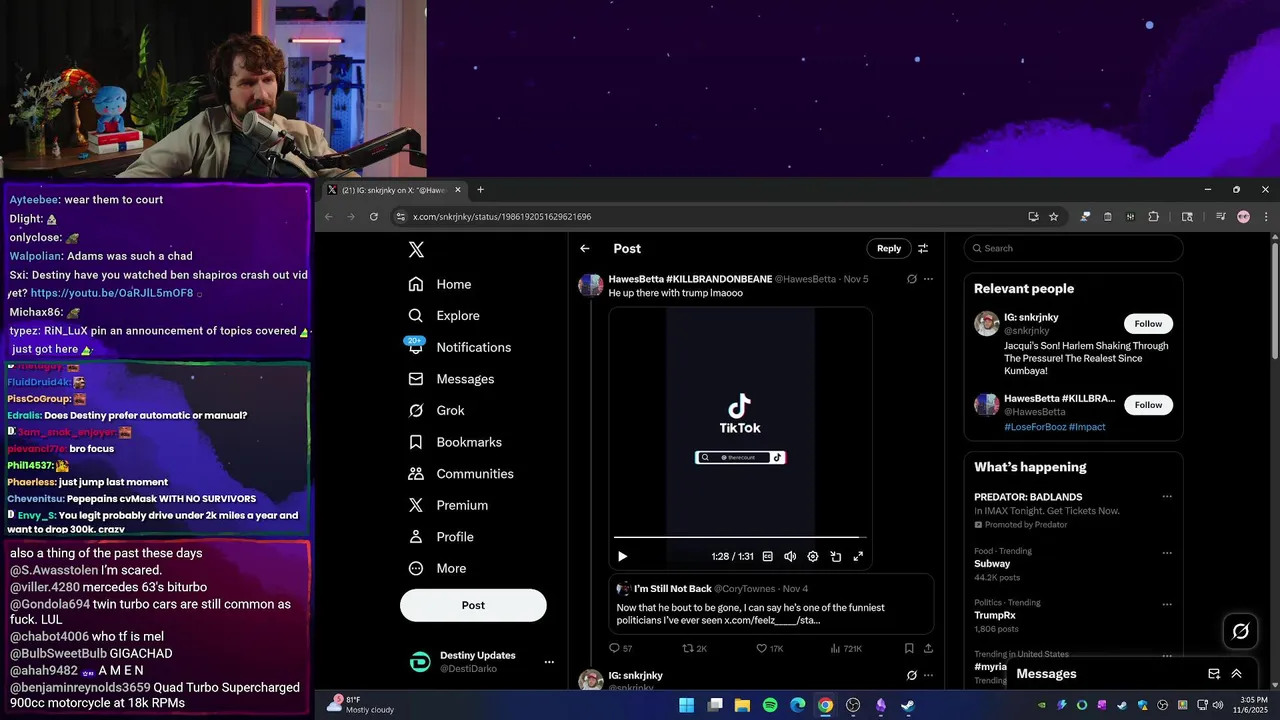
Task: Click the X search field
Action: (1073, 248)
